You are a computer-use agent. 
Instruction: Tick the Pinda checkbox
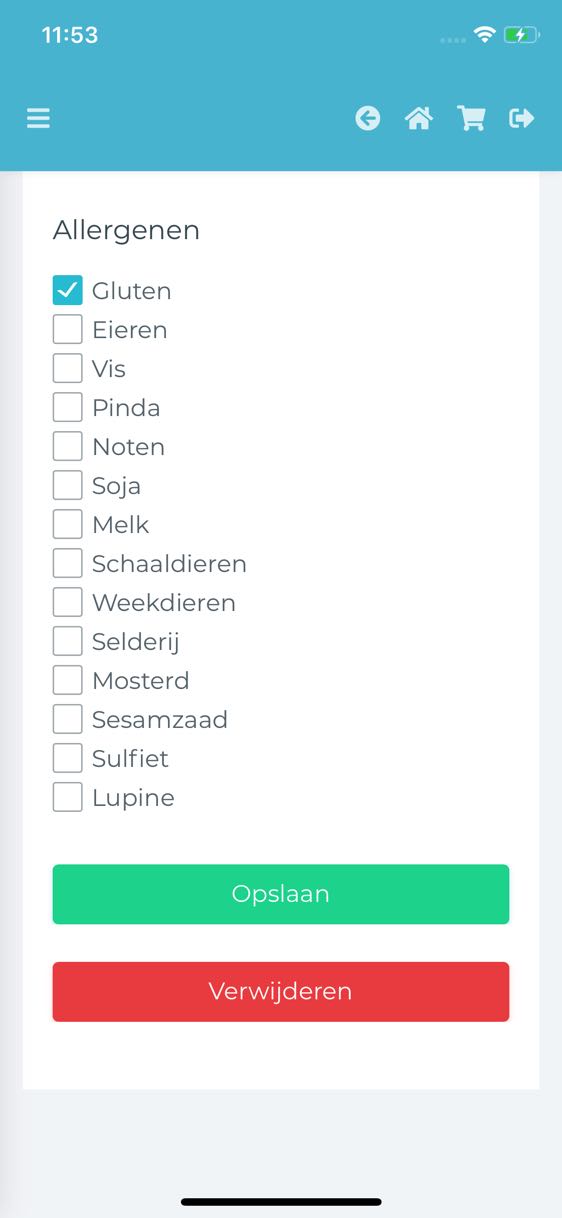tap(67, 407)
